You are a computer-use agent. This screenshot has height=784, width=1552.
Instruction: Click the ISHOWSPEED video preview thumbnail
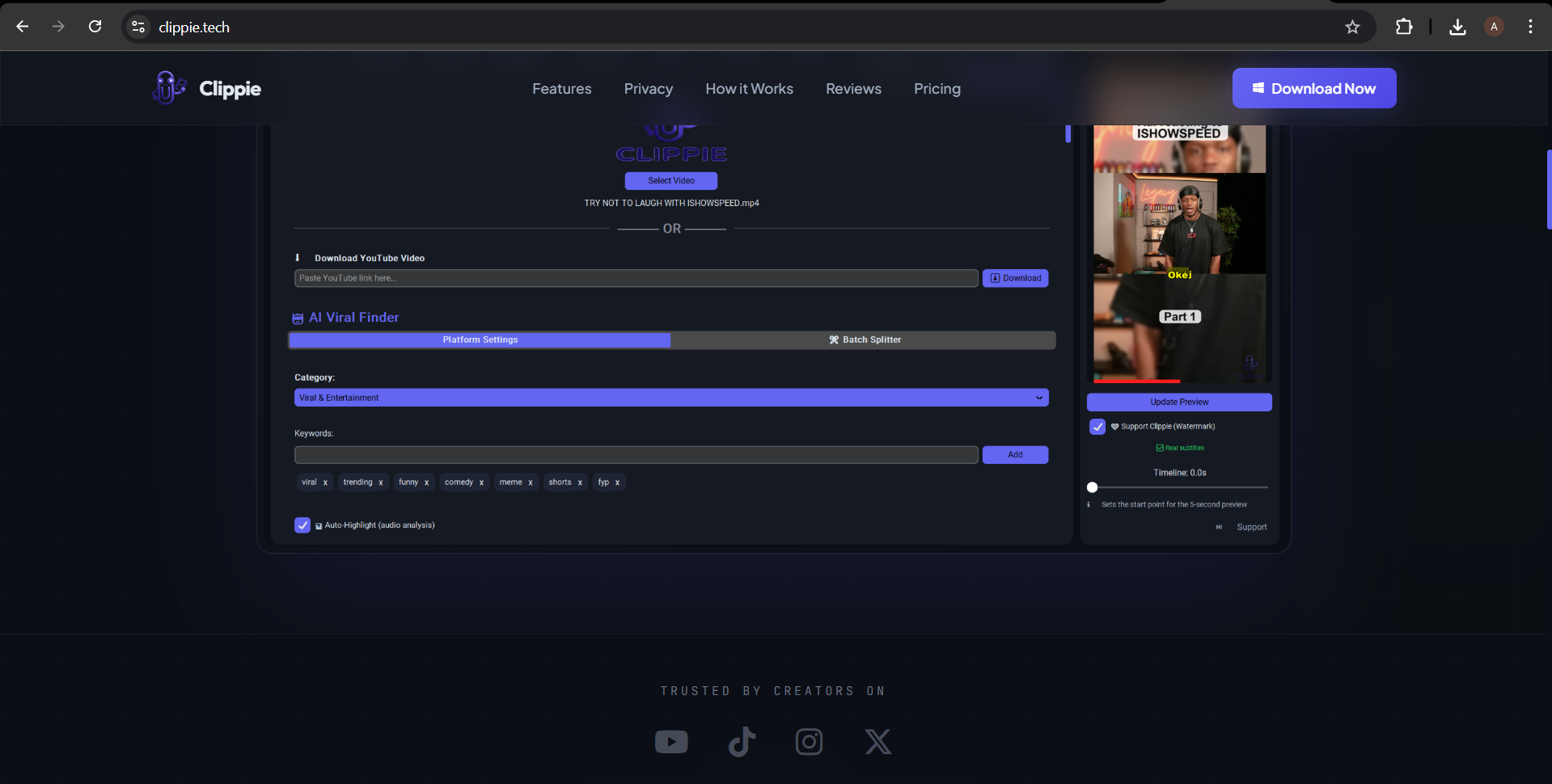[1179, 254]
